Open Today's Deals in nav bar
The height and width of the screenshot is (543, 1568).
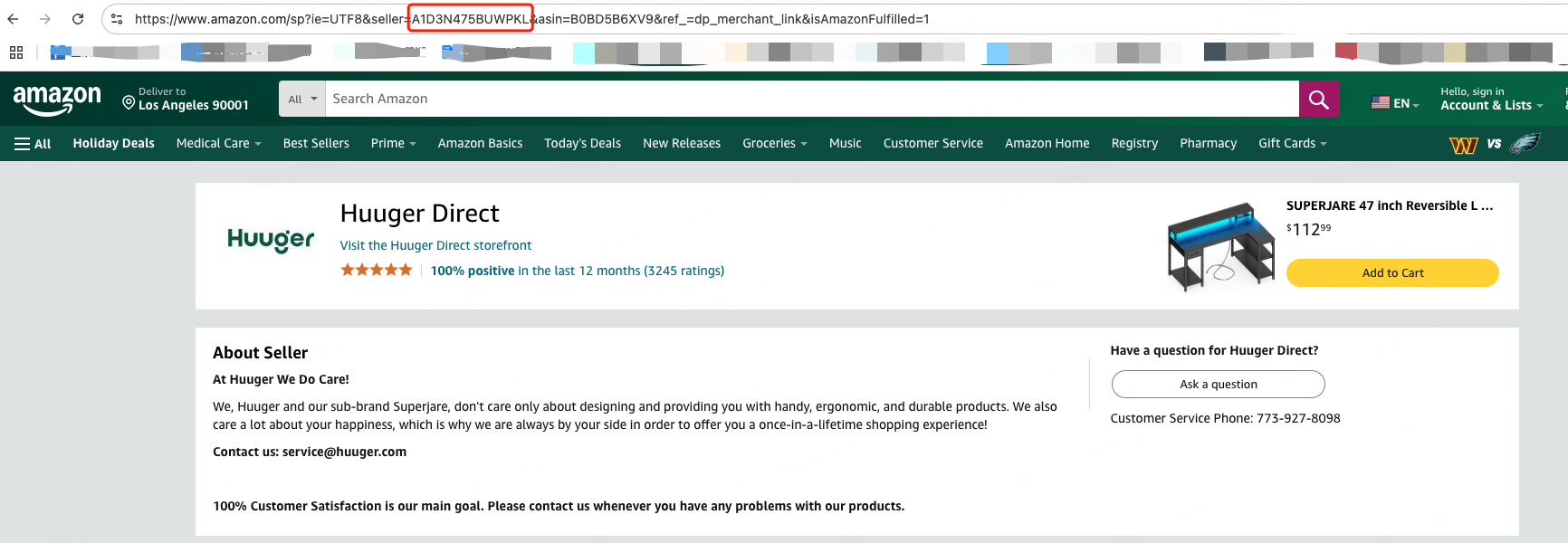582,143
